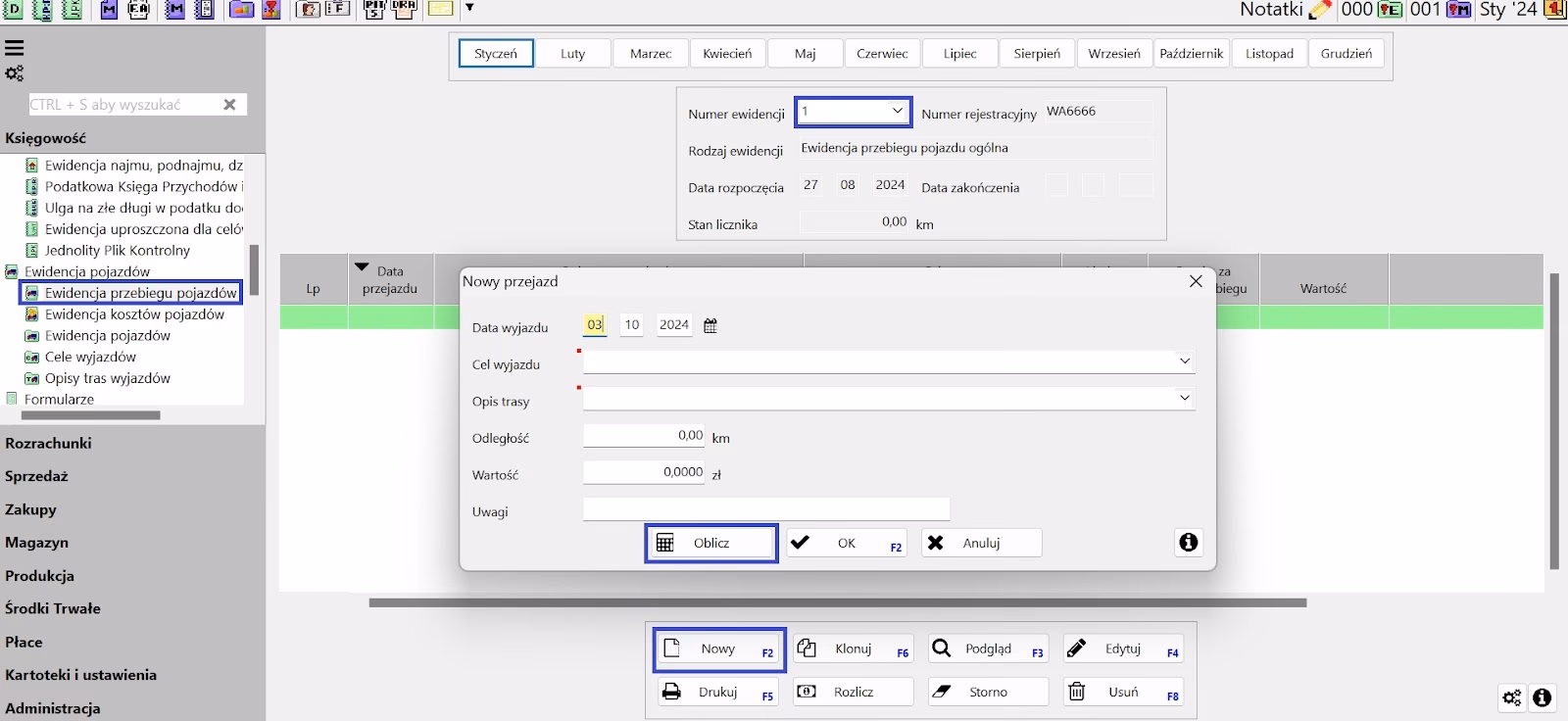Expand the Opis trasy dropdown
The width and height of the screenshot is (1568, 721).
pos(1184,398)
